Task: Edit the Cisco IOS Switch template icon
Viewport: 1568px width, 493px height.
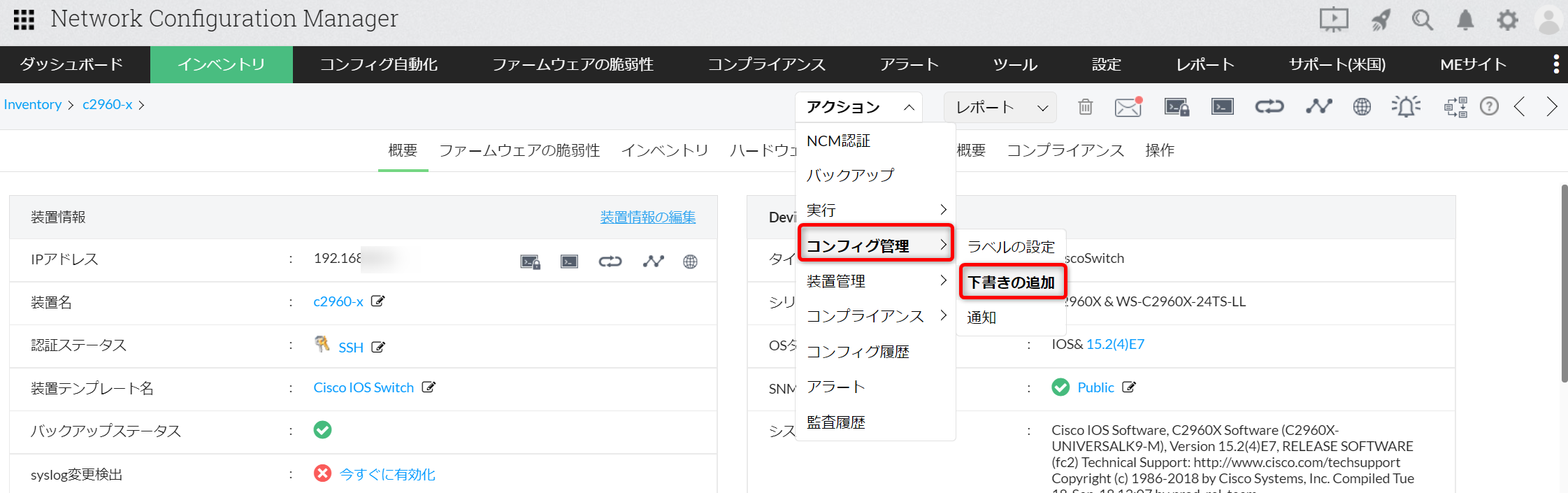Action: 429,387
